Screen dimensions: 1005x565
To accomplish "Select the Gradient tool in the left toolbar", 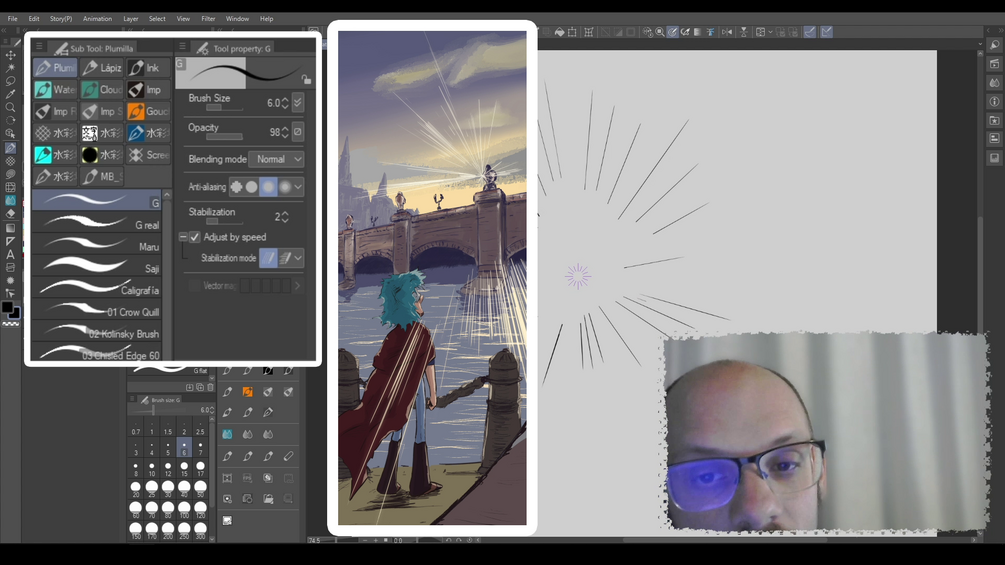I will pyautogui.click(x=10, y=227).
